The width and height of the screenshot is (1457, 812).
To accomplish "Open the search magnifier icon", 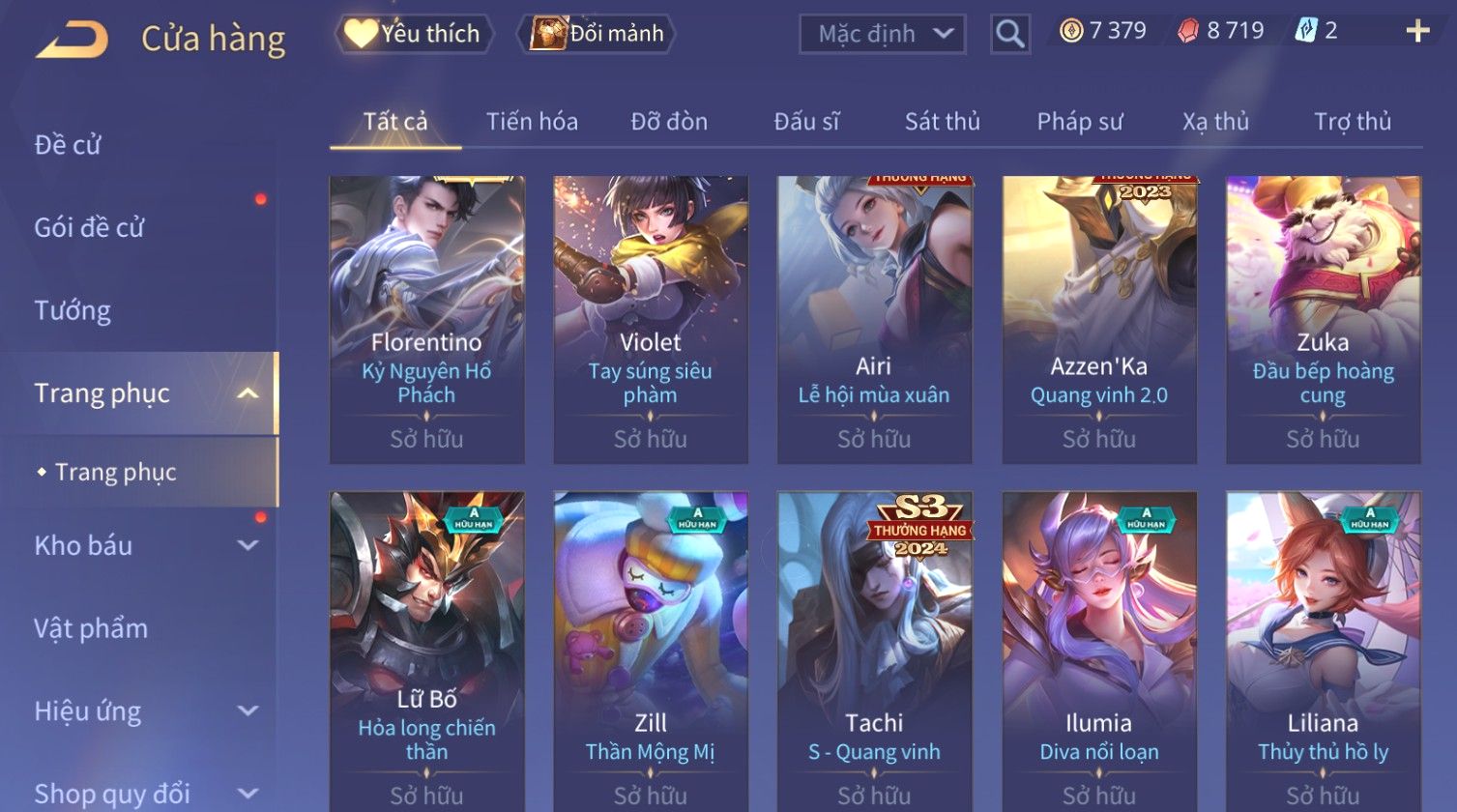I will [1009, 34].
